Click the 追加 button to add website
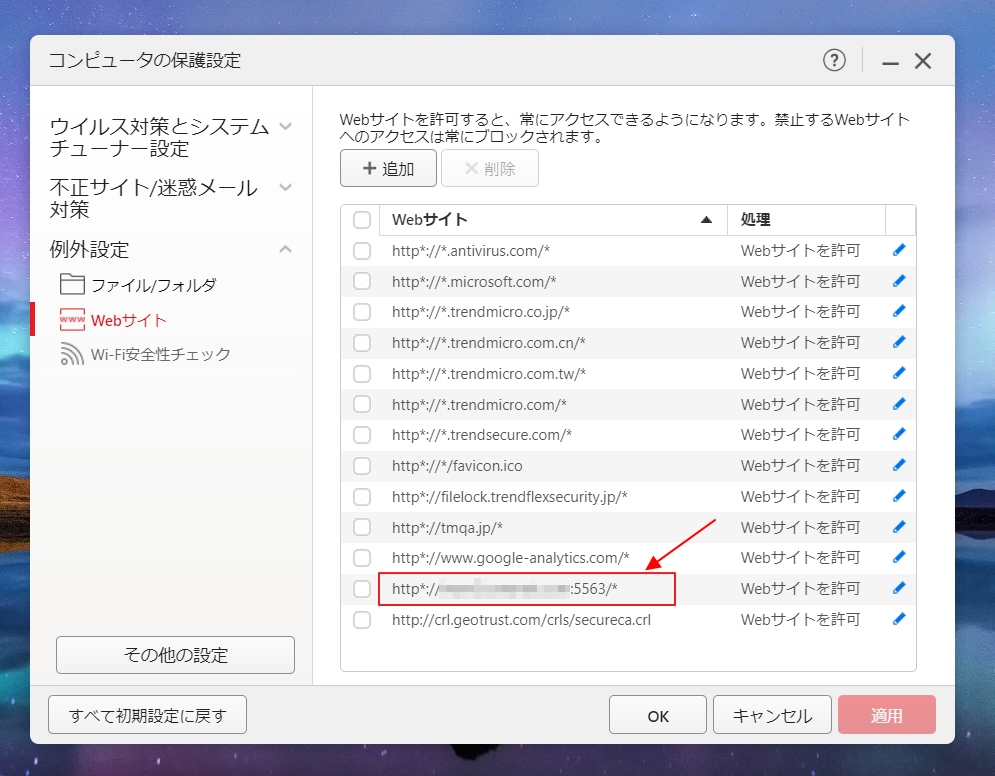Viewport: 995px width, 776px height. click(x=388, y=169)
